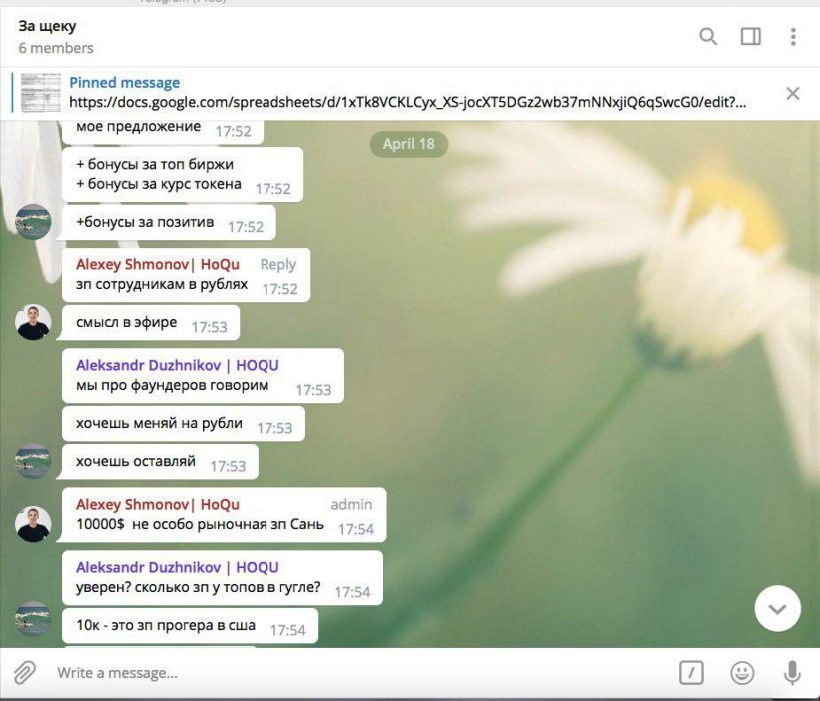This screenshot has width=820, height=701.
Task: Click the 'admin' label on Shmonov's message
Action: [352, 504]
